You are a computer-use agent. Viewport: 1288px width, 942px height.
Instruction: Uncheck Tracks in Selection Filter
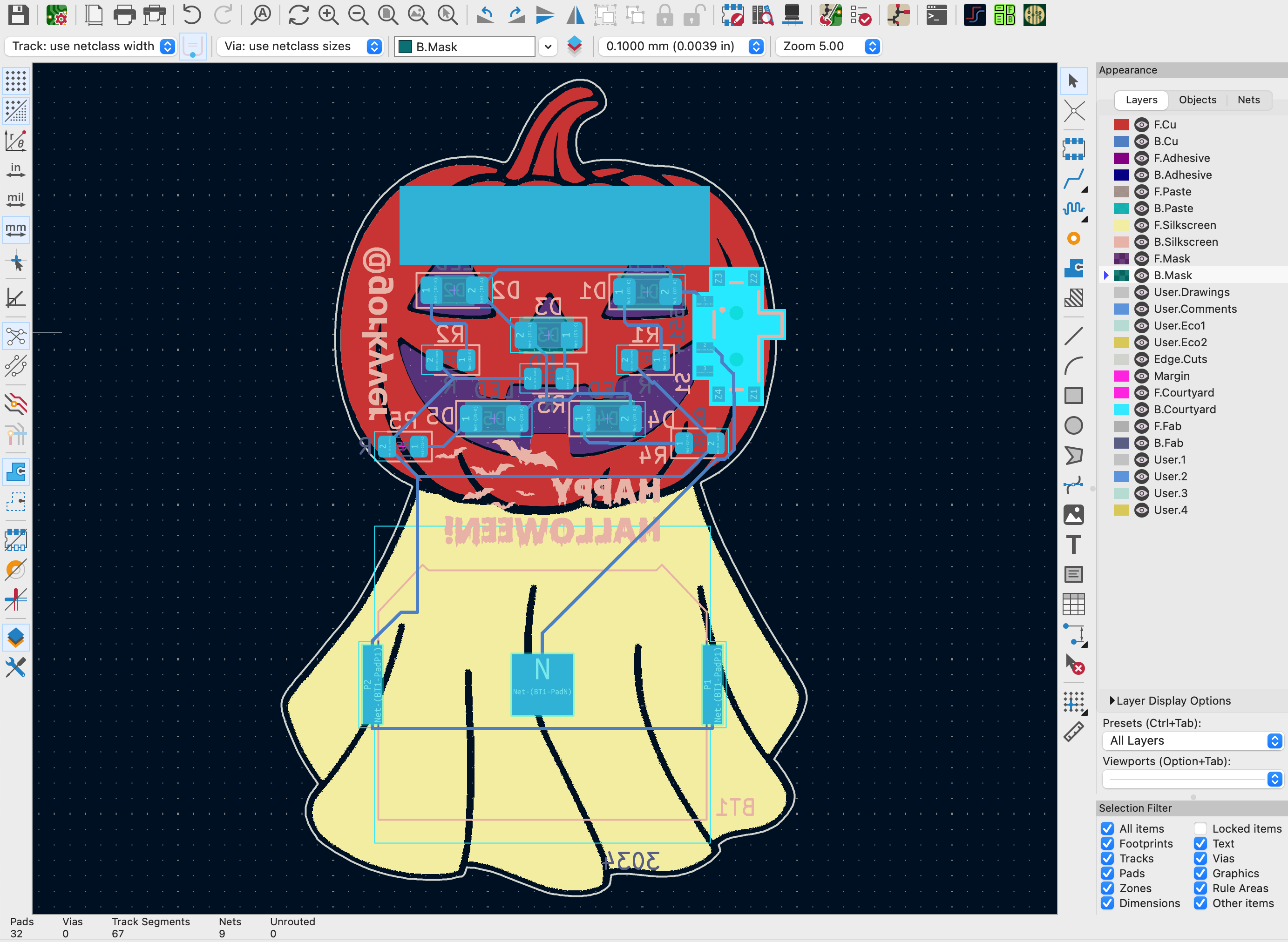[1108, 858]
